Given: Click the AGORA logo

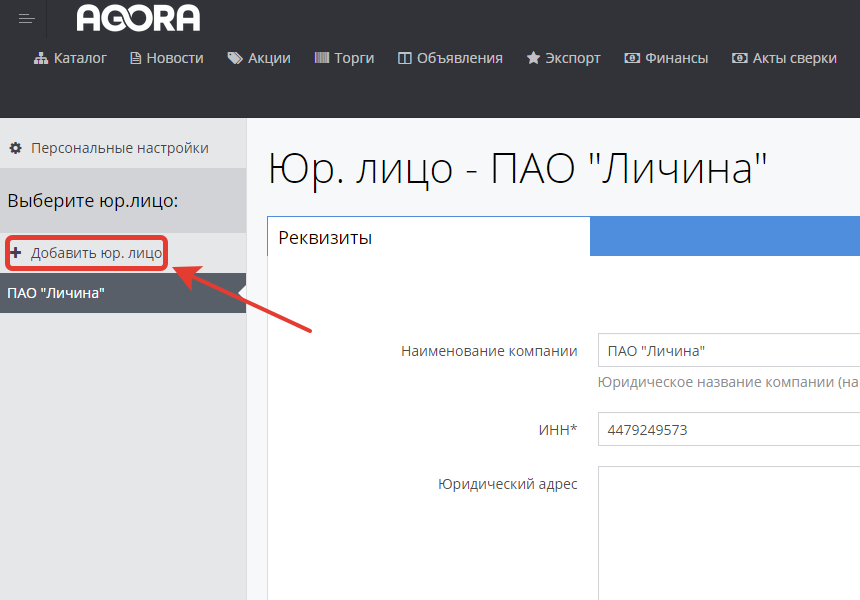Looking at the screenshot, I should click(x=138, y=18).
